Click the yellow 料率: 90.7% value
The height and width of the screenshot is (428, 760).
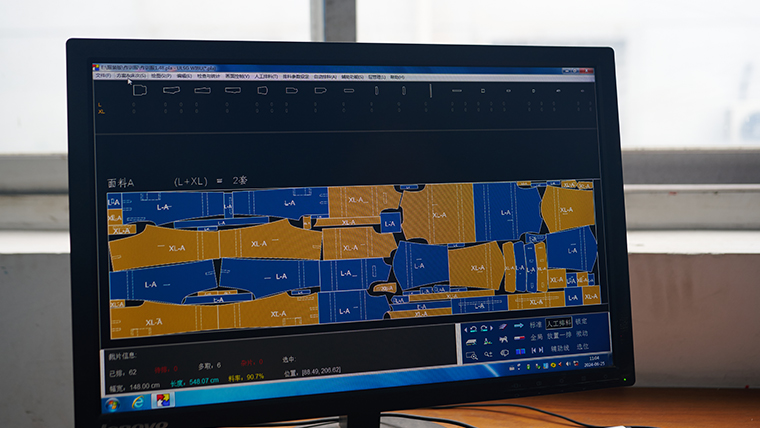(246, 377)
